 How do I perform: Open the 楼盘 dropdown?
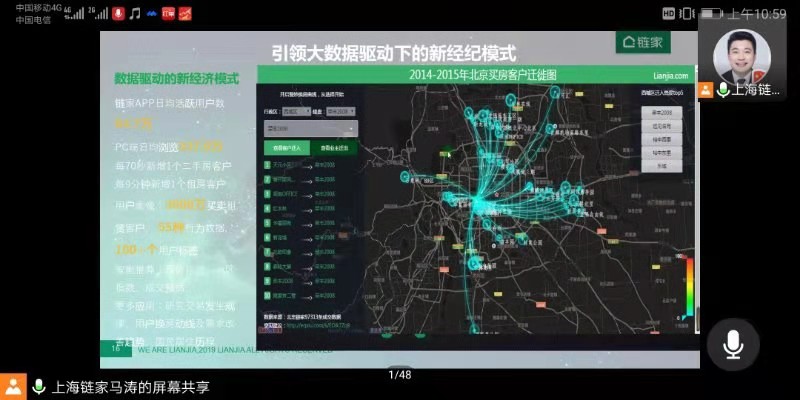pos(341,111)
